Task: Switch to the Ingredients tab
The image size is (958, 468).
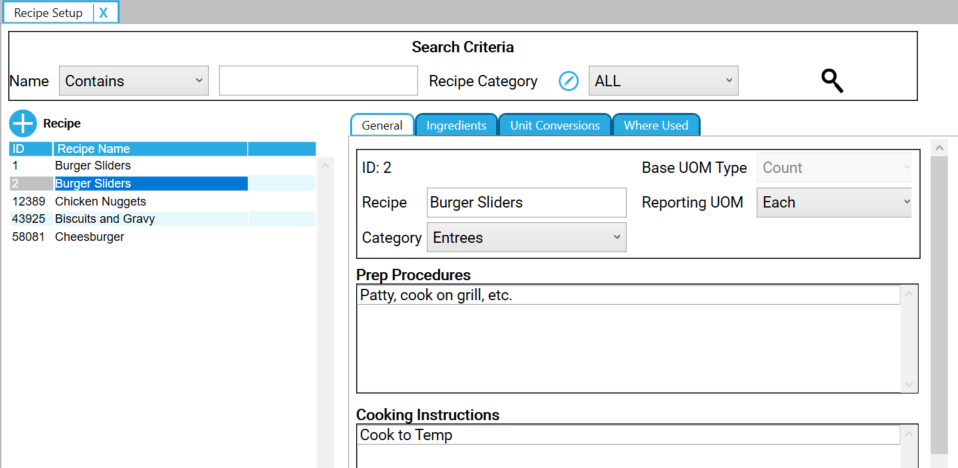Action: click(456, 125)
